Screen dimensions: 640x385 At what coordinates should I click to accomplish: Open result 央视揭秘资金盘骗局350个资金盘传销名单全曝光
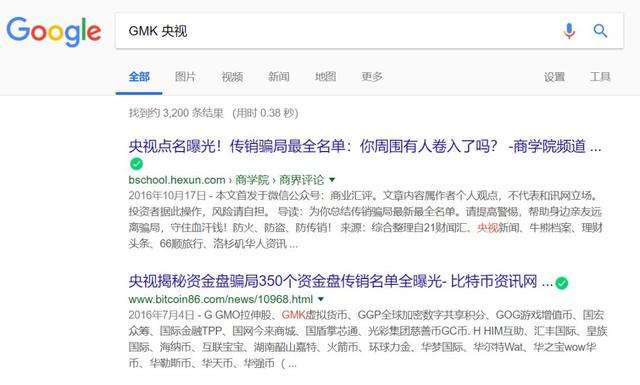click(x=341, y=281)
